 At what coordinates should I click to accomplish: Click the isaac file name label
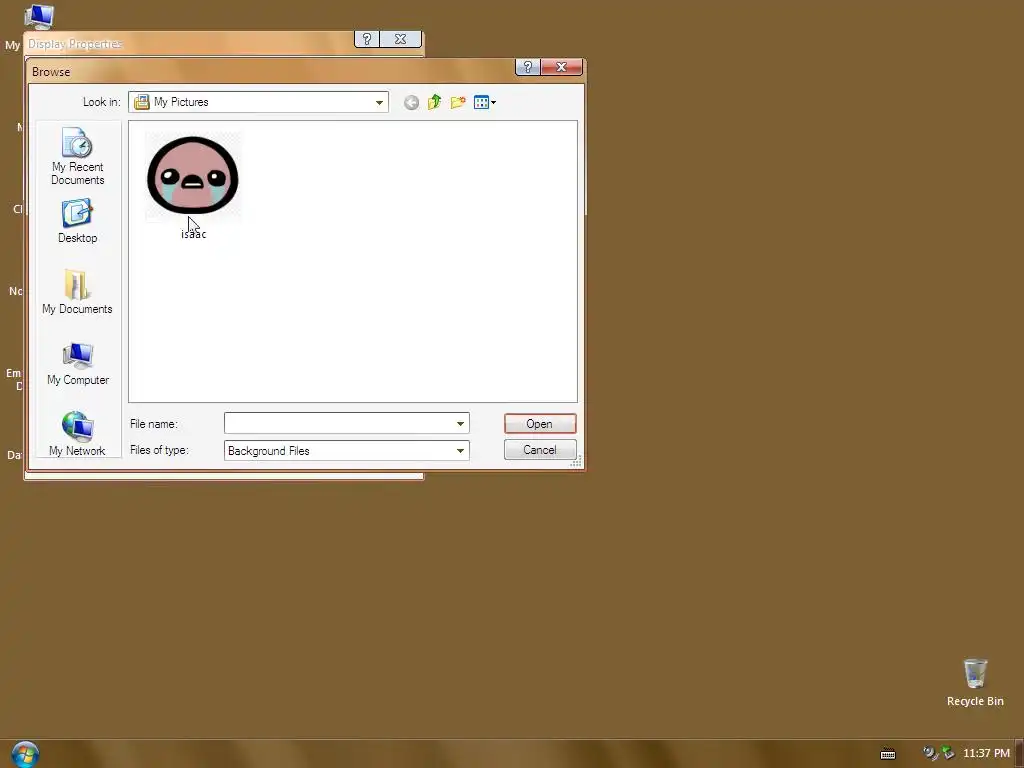pyautogui.click(x=193, y=234)
